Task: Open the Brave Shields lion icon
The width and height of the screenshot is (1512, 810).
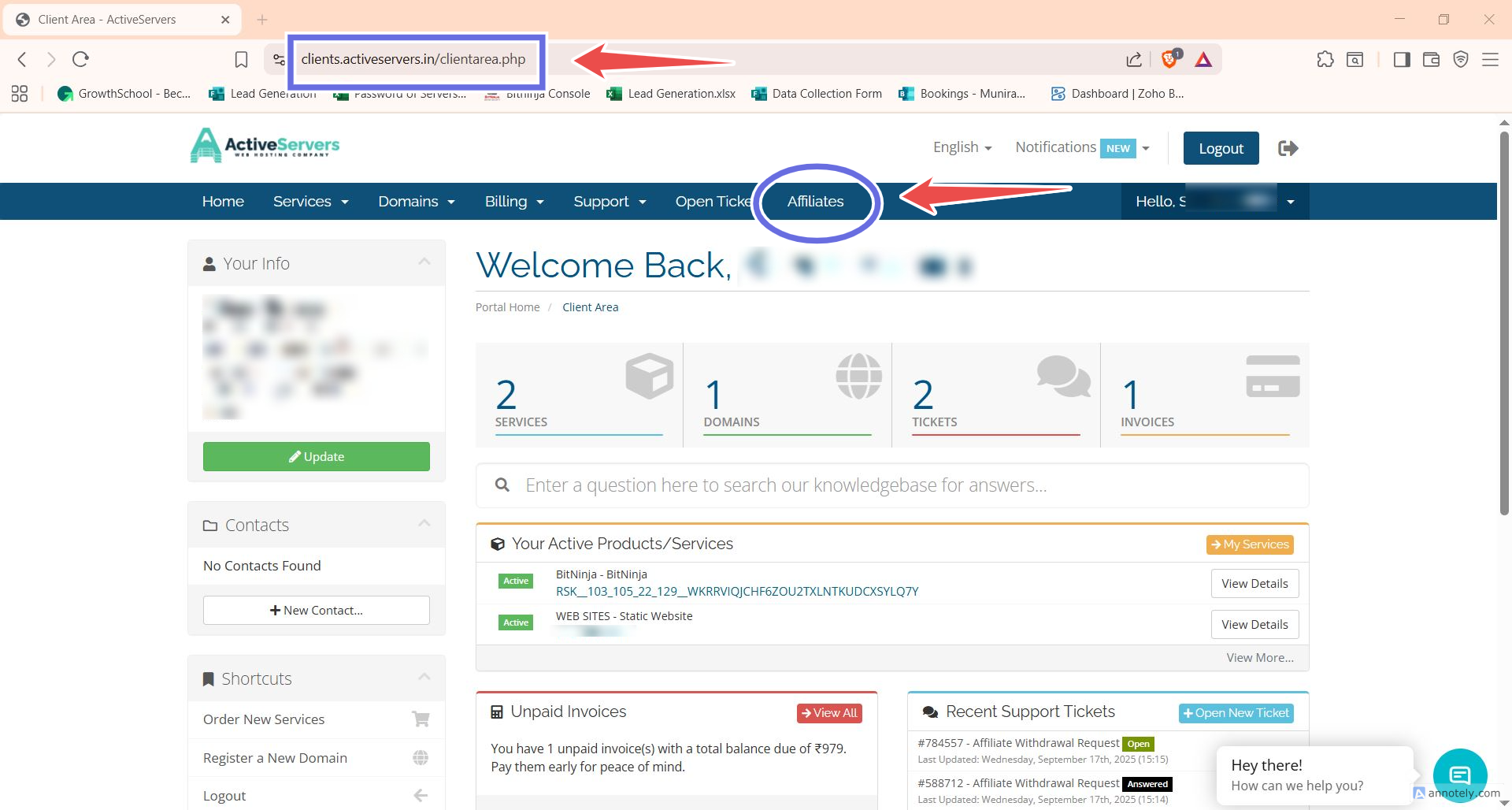Action: point(1170,59)
